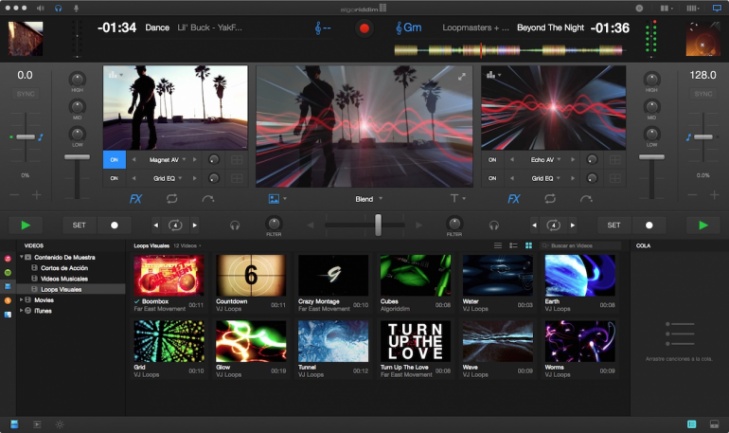
Task: Activate the left deck 4-beat loop
Action: (x=175, y=226)
